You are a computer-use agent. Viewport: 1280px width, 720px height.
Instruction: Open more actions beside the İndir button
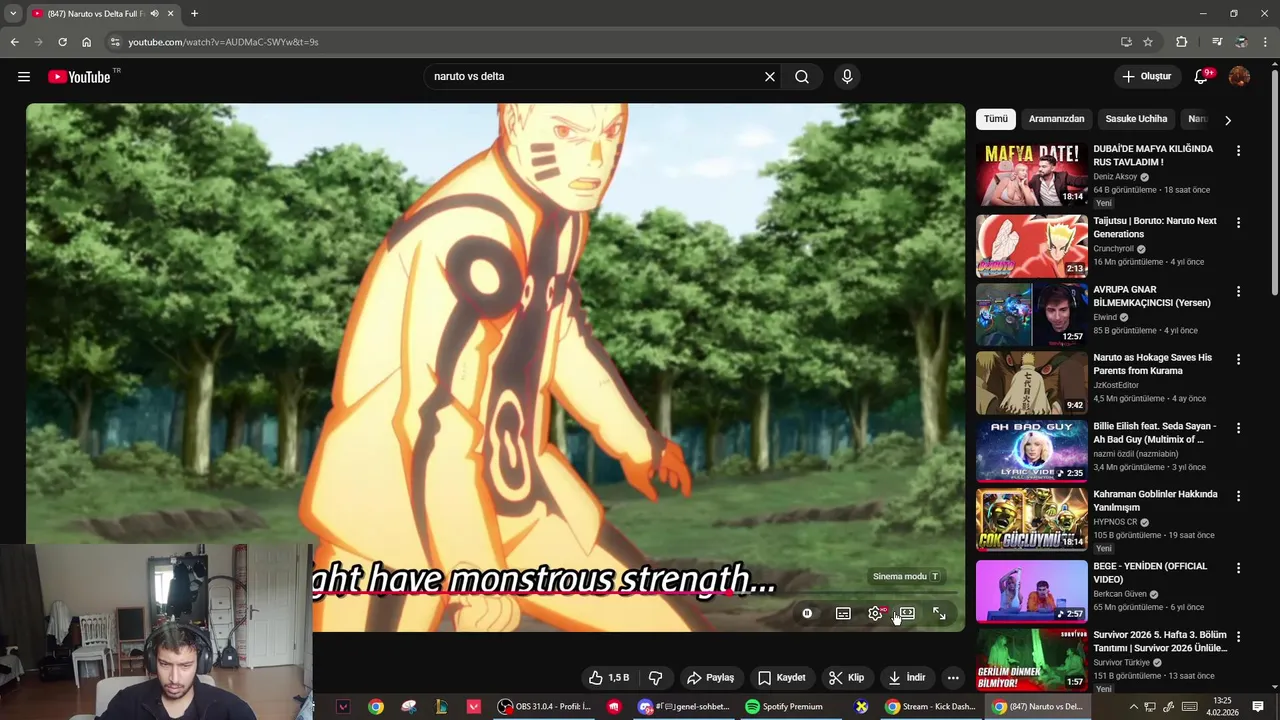(953, 678)
